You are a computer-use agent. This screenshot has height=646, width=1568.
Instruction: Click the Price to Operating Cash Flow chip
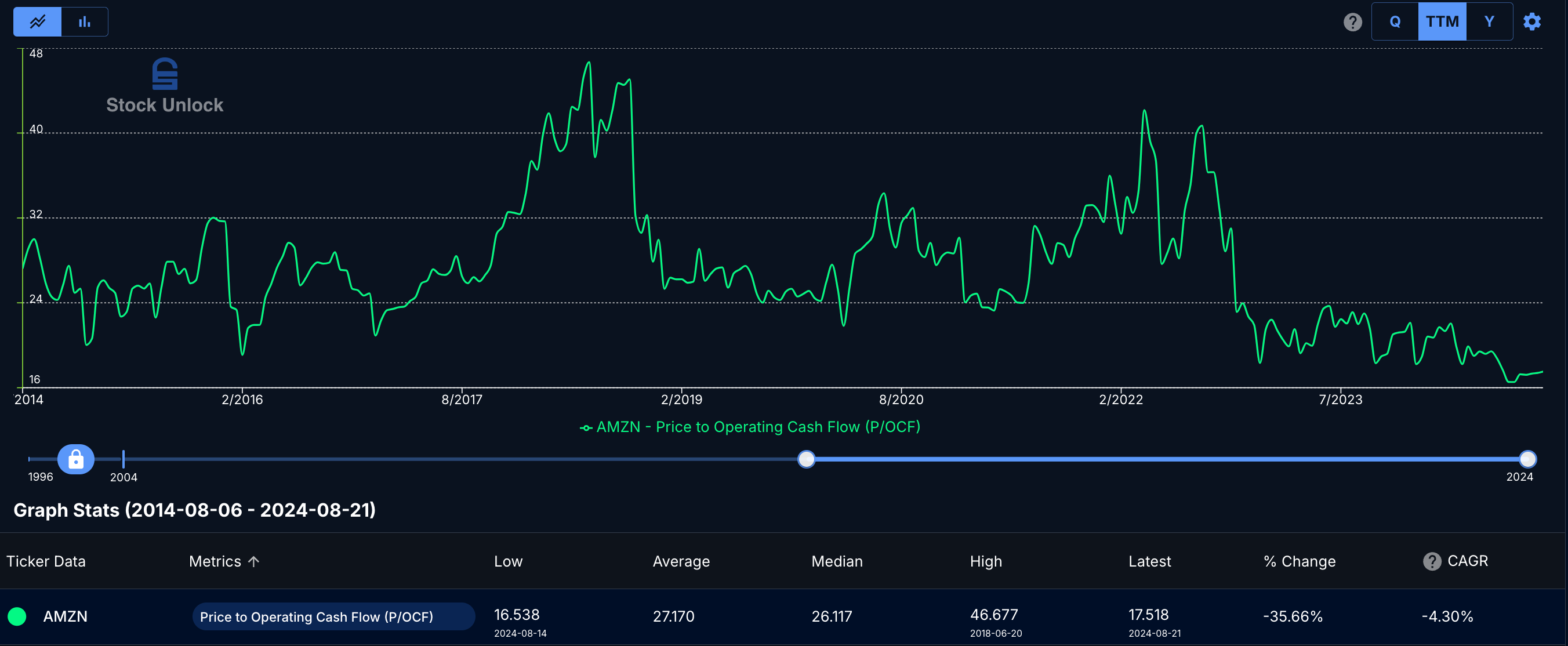coord(333,616)
